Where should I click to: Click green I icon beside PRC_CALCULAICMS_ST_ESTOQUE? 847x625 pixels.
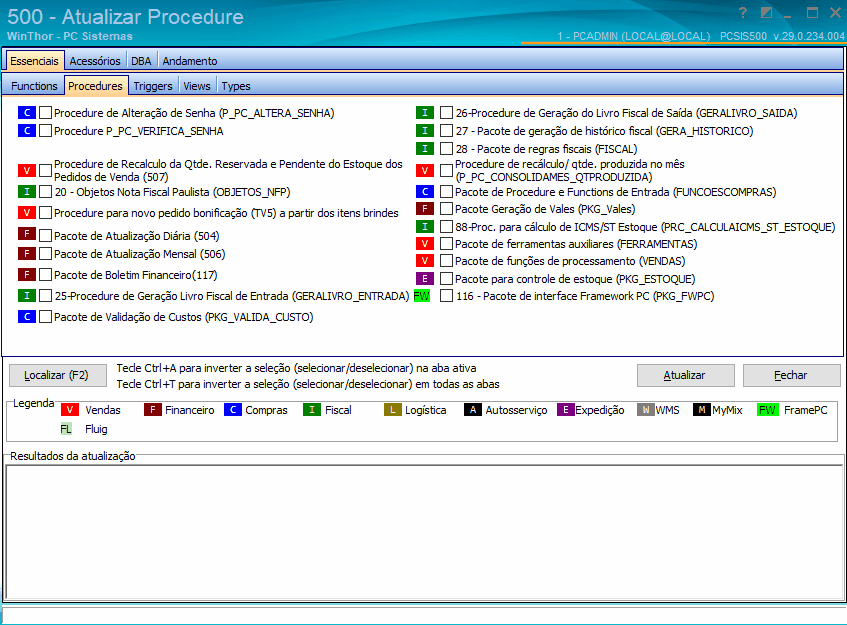coord(425,227)
